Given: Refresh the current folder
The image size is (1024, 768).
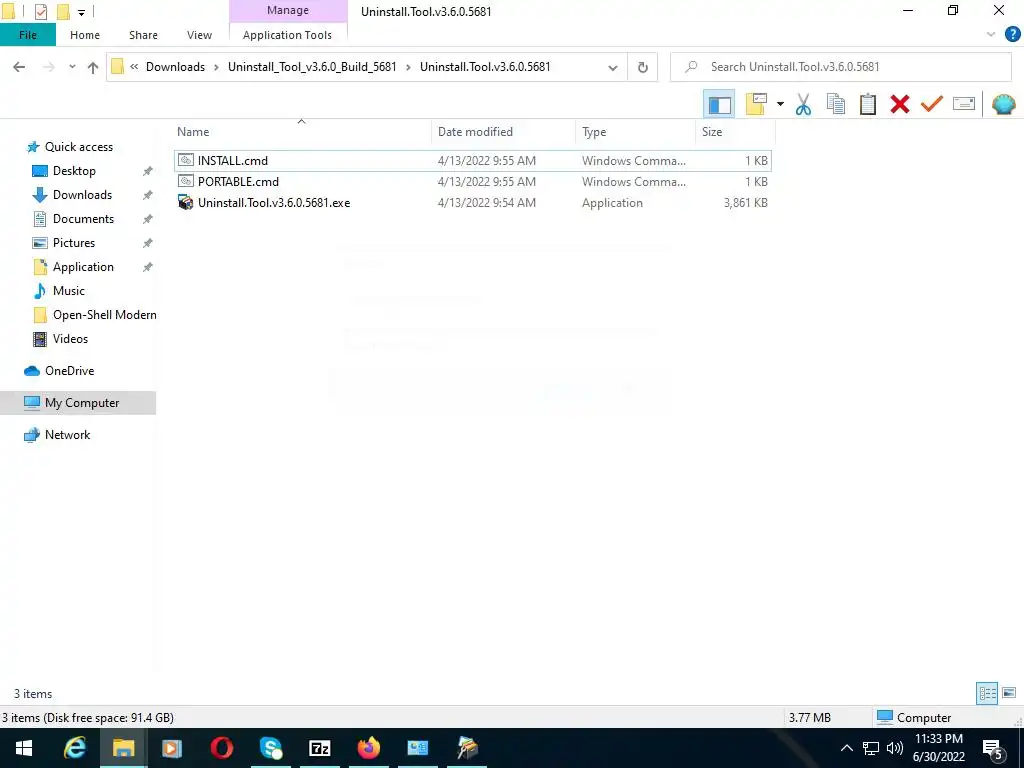Looking at the screenshot, I should point(643,67).
